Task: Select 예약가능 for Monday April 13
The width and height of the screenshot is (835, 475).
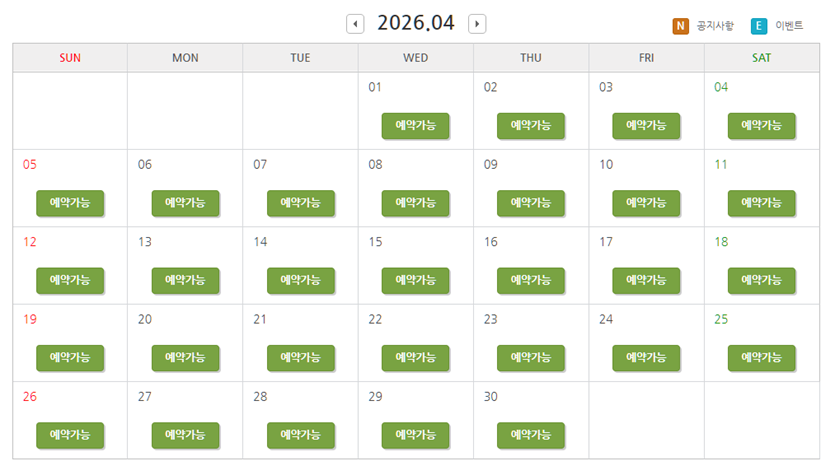Action: pos(185,280)
